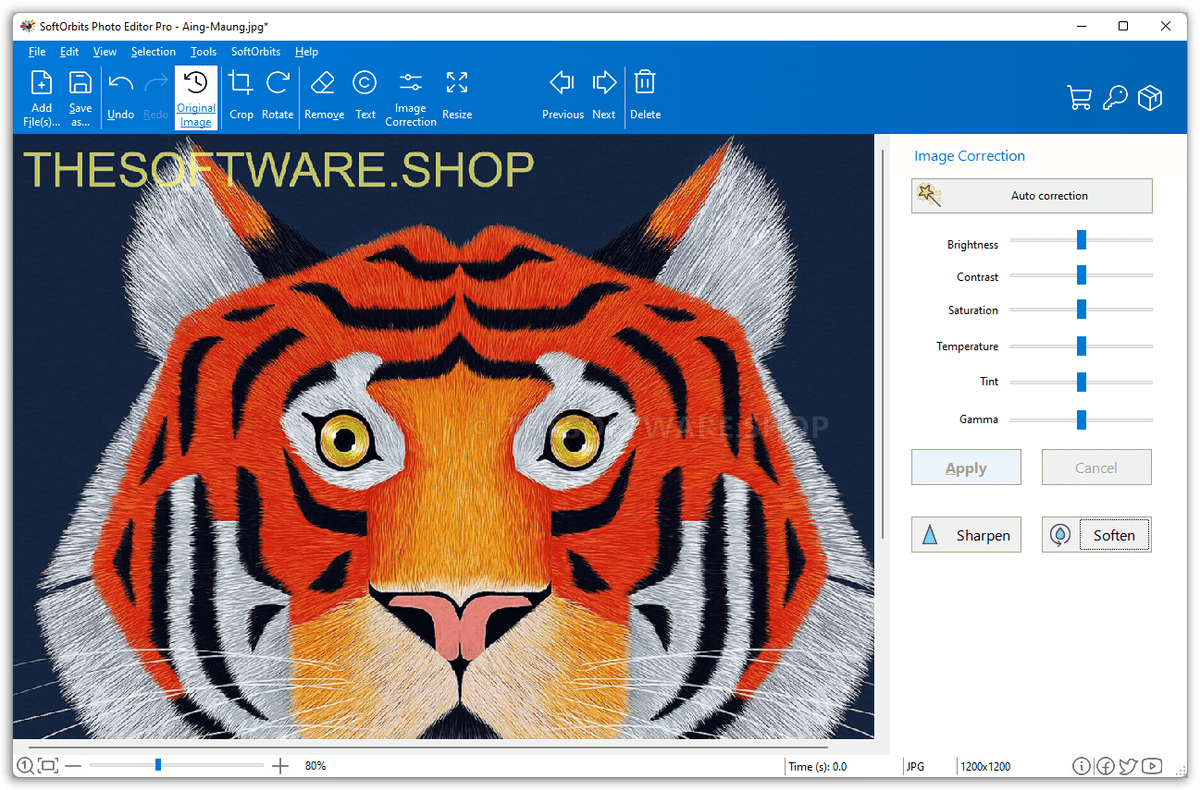Screen dimensions: 1200x790
Task: Click the tiger image on the canvas
Action: (x=444, y=437)
